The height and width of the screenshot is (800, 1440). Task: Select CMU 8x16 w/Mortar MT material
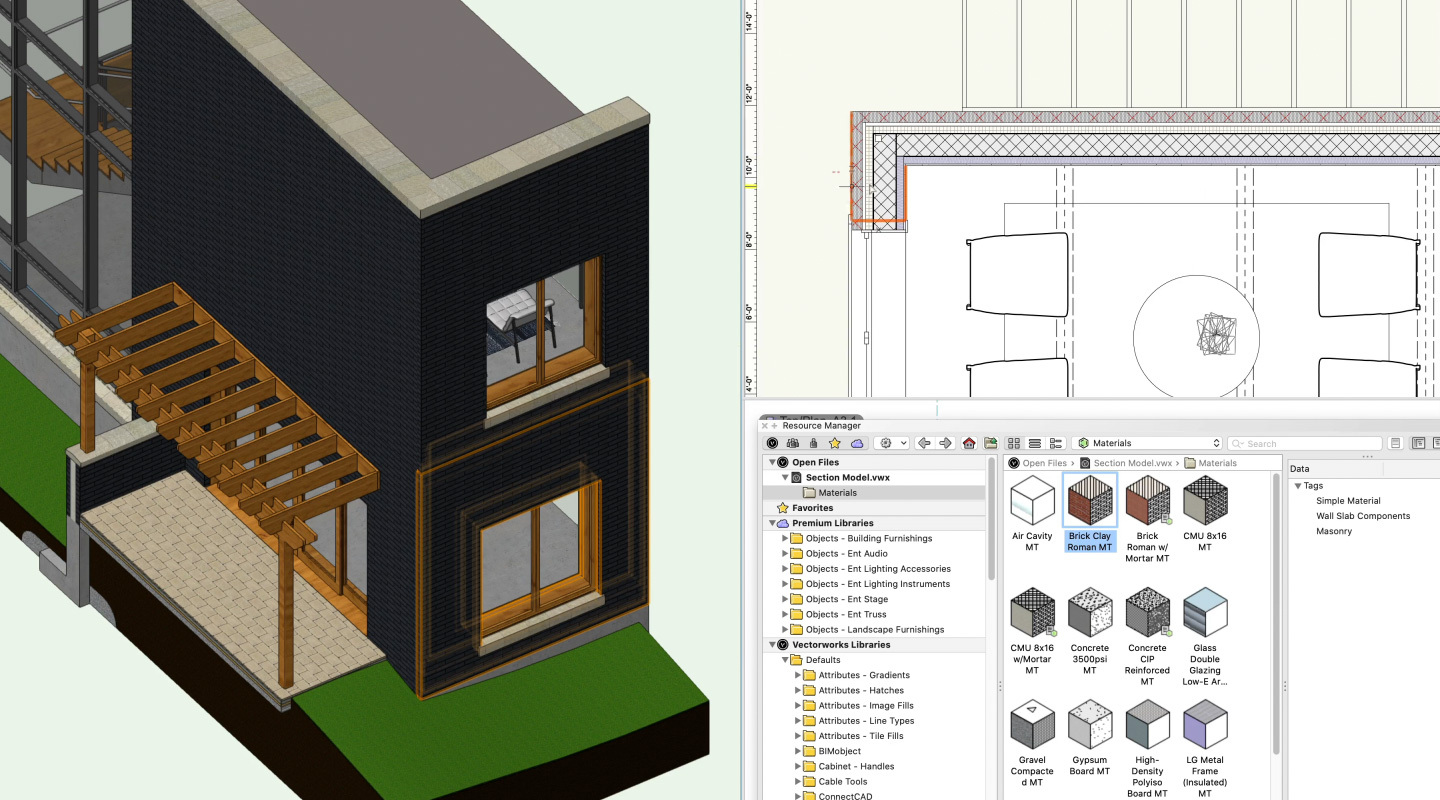1032,631
